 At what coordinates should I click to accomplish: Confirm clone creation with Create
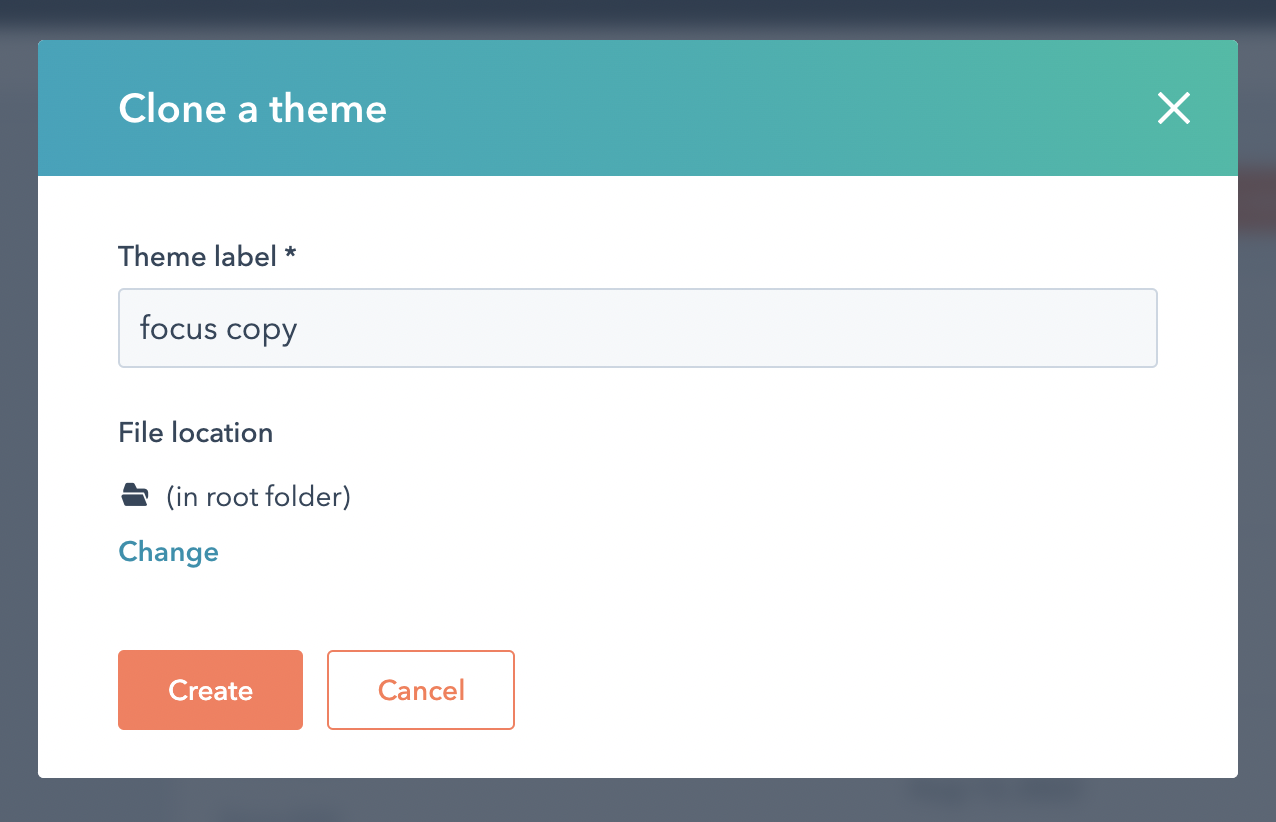coord(210,689)
